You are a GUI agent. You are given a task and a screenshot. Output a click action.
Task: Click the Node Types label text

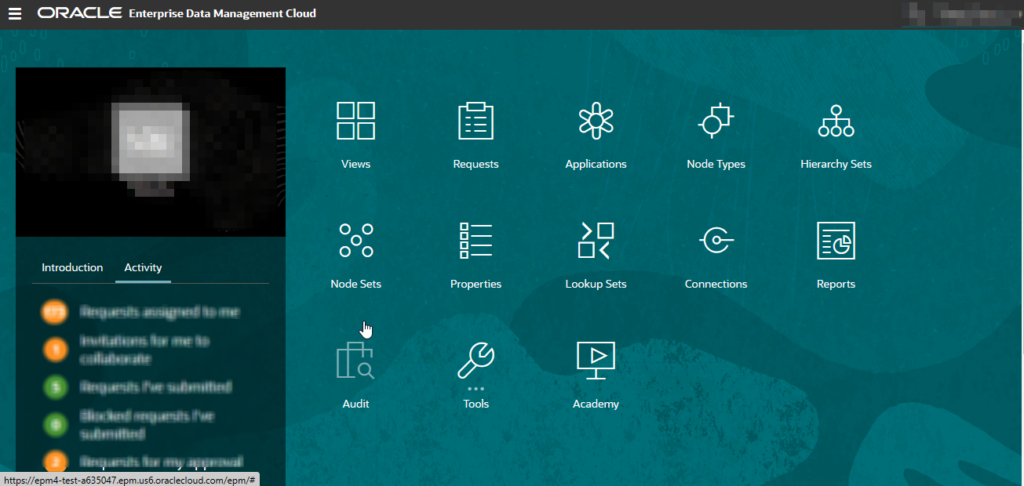[x=716, y=164]
